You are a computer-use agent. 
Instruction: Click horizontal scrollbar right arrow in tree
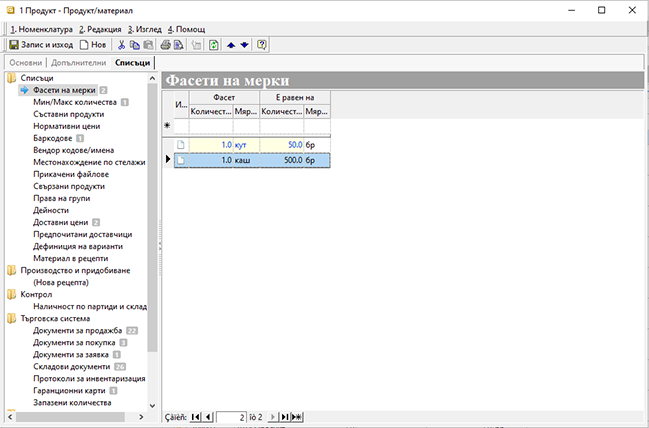[x=141, y=417]
